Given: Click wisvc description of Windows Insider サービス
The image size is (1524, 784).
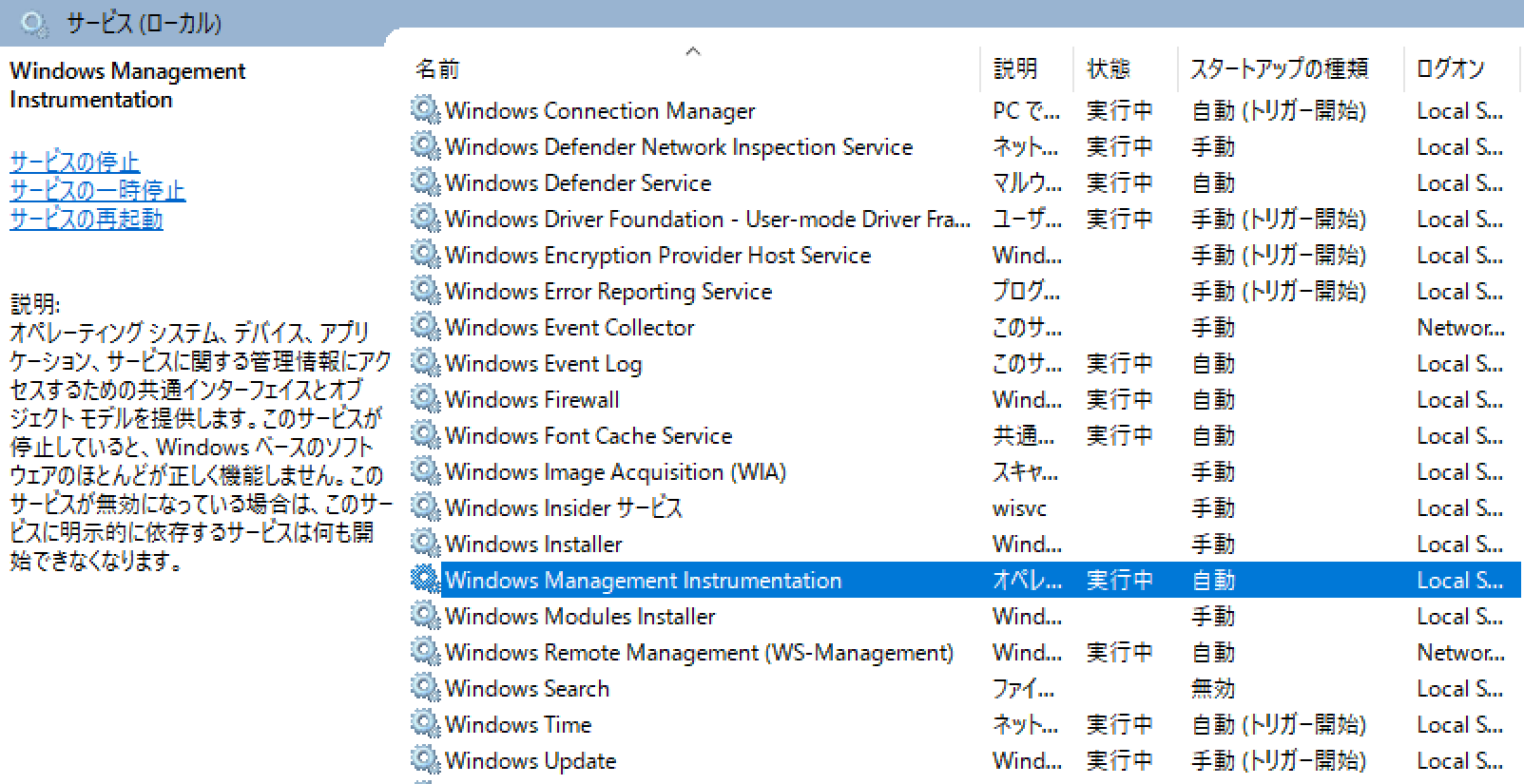Looking at the screenshot, I should [1019, 509].
